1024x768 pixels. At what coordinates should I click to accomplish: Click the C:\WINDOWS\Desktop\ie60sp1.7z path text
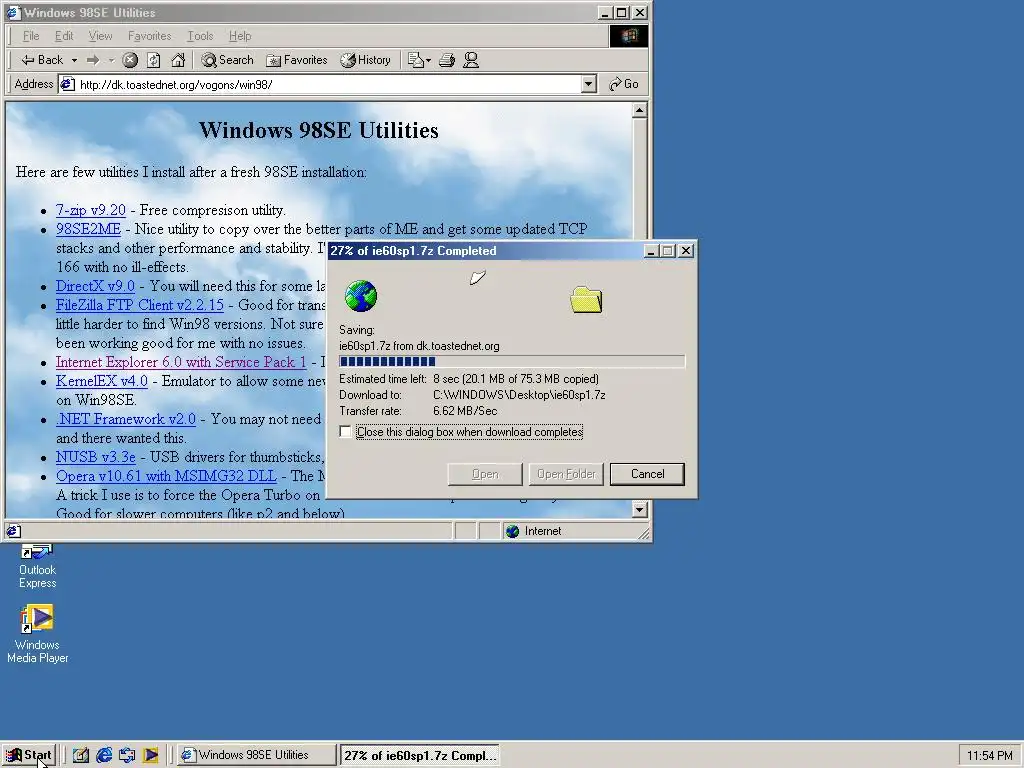(519, 395)
